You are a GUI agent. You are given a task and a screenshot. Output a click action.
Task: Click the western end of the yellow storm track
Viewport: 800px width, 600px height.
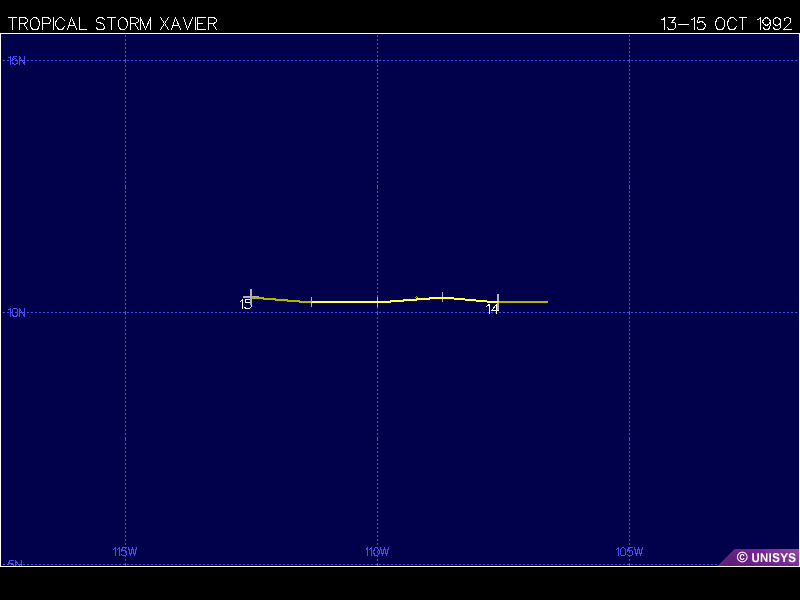[251, 296]
